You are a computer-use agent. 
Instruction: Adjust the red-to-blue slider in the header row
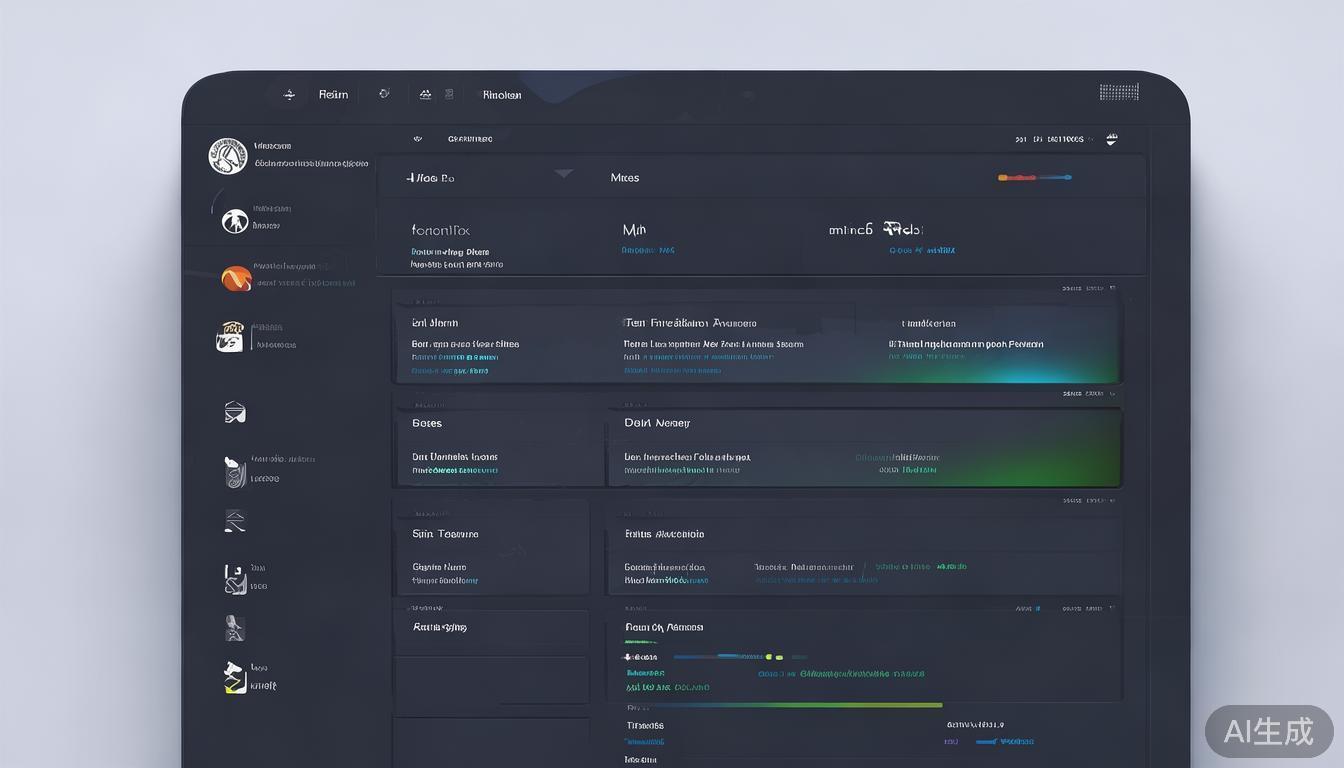(x=1034, y=178)
